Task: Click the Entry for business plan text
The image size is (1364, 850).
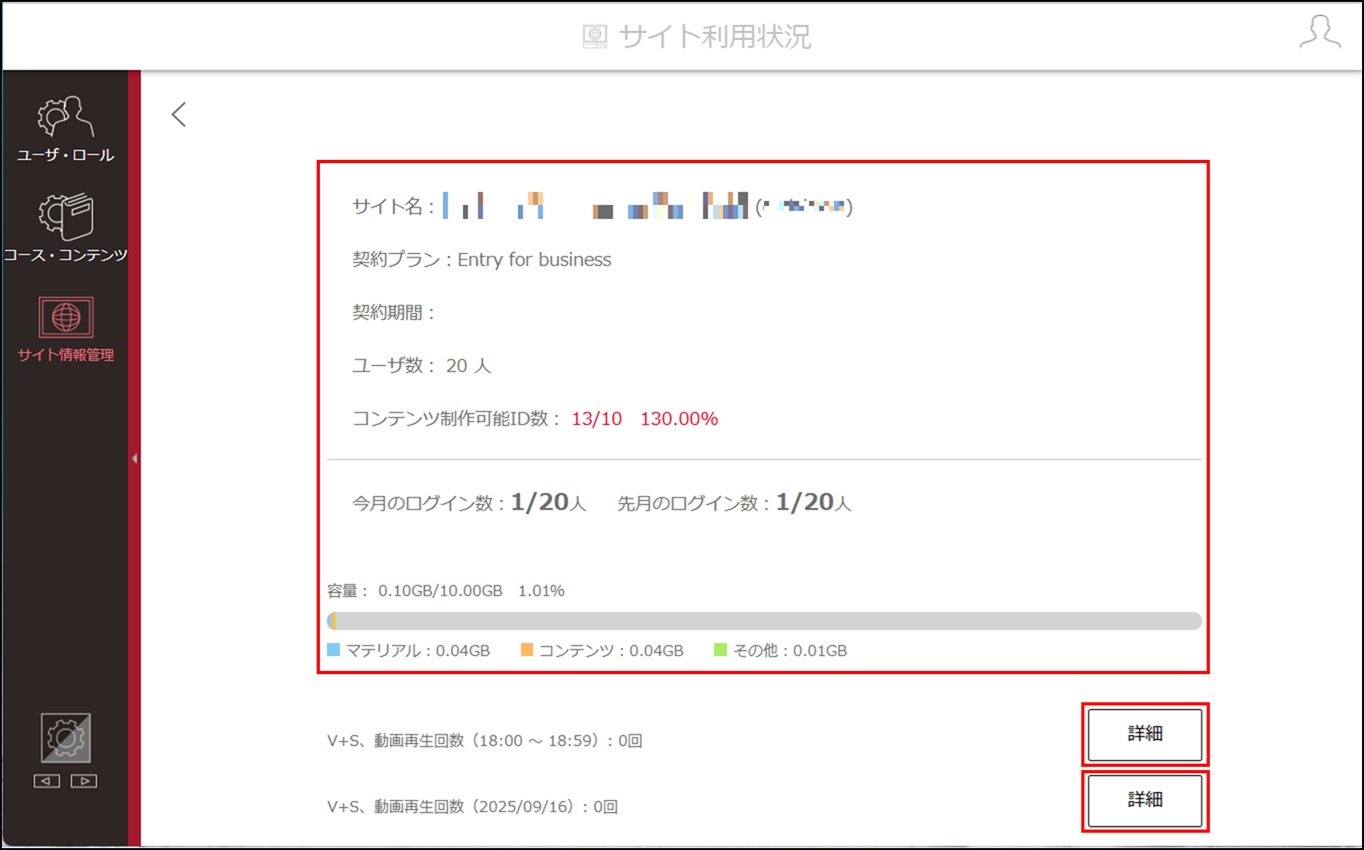Action: (534, 260)
